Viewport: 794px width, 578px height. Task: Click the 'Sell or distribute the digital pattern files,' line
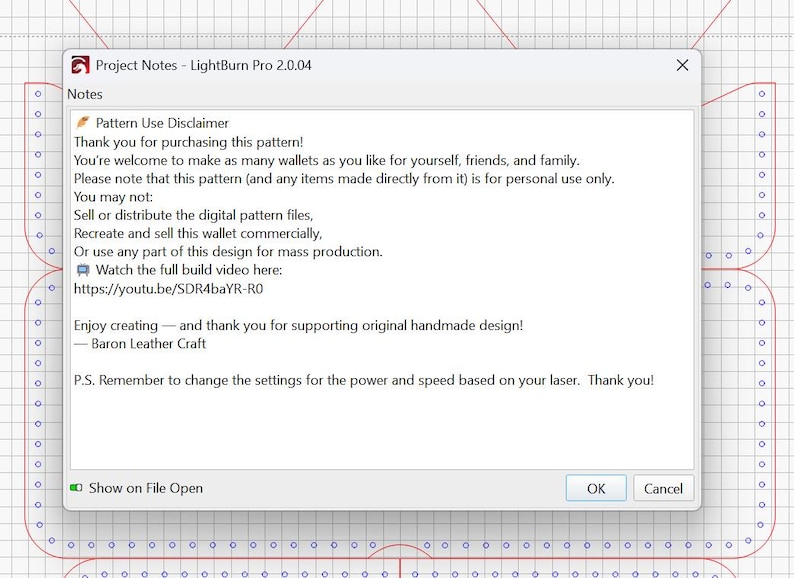pyautogui.click(x=193, y=215)
